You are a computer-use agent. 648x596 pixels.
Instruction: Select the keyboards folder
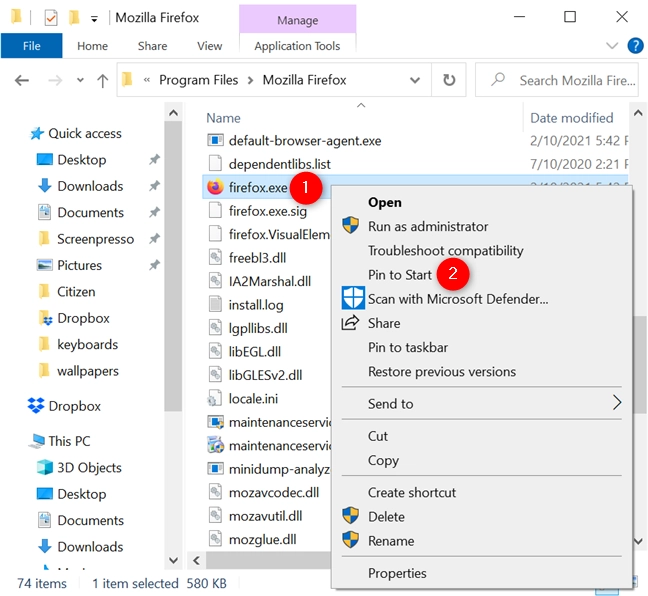[88, 344]
